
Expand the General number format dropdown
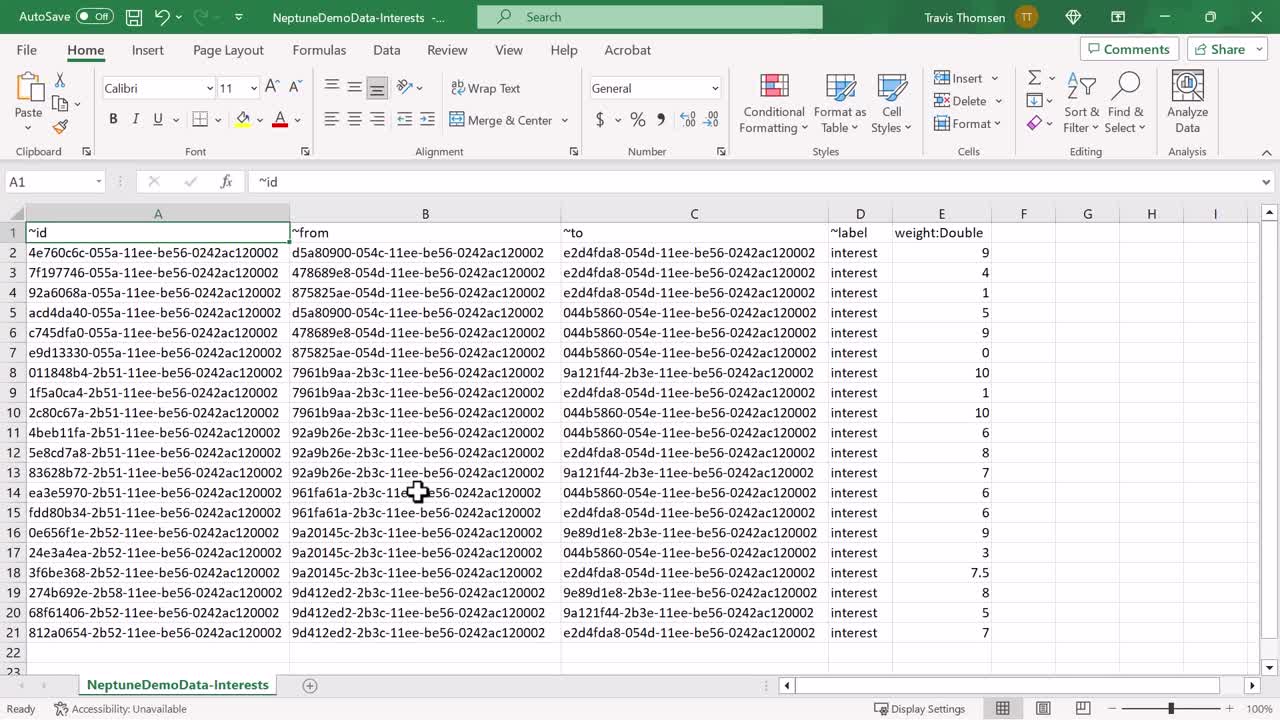tap(714, 88)
